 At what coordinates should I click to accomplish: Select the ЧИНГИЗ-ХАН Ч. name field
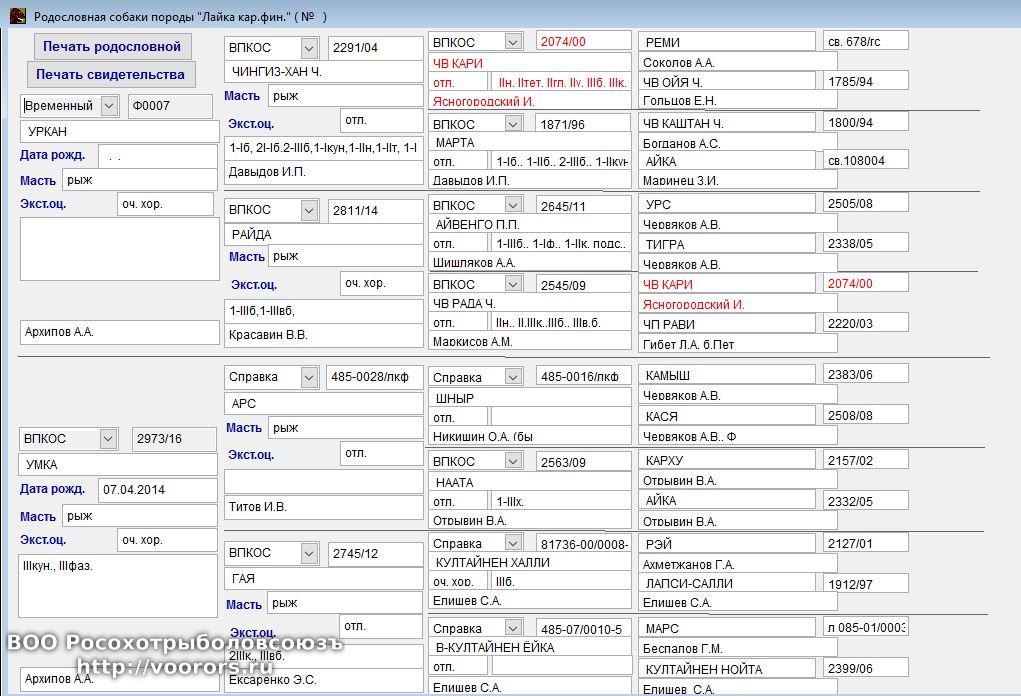pos(324,72)
